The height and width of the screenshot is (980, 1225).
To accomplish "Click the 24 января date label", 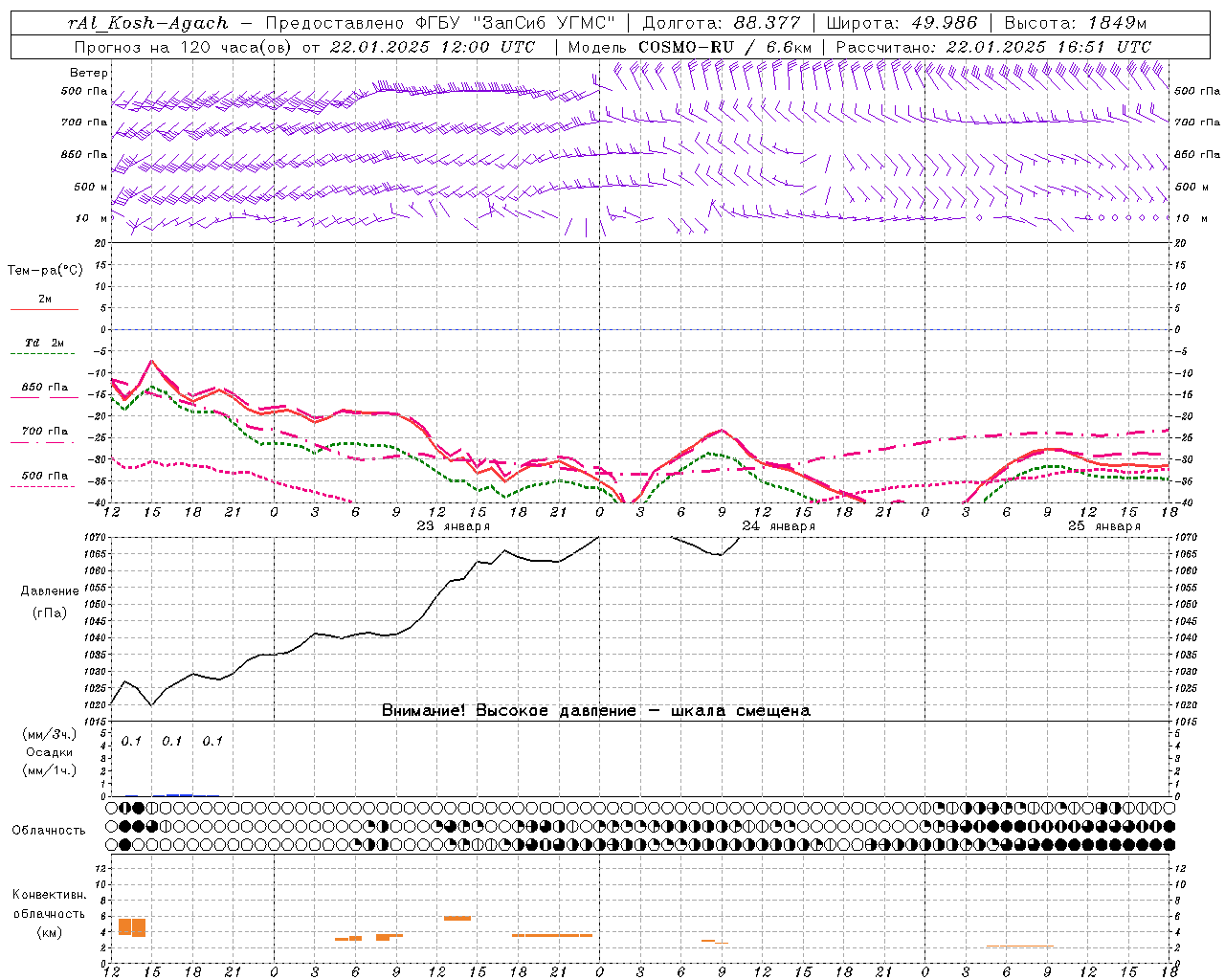I will (779, 526).
